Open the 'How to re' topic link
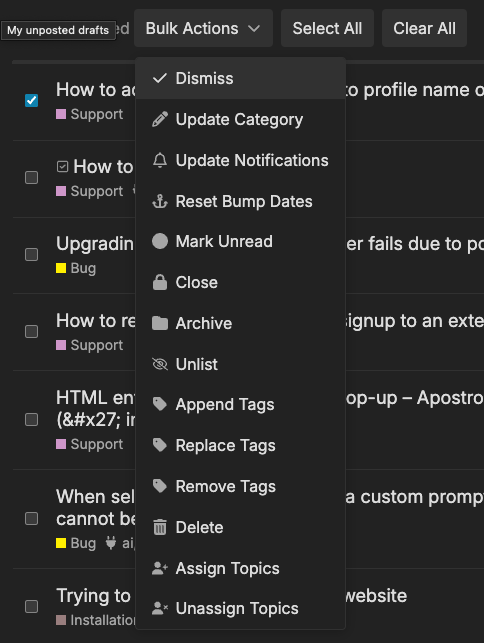The width and height of the screenshot is (484, 643). [96, 321]
